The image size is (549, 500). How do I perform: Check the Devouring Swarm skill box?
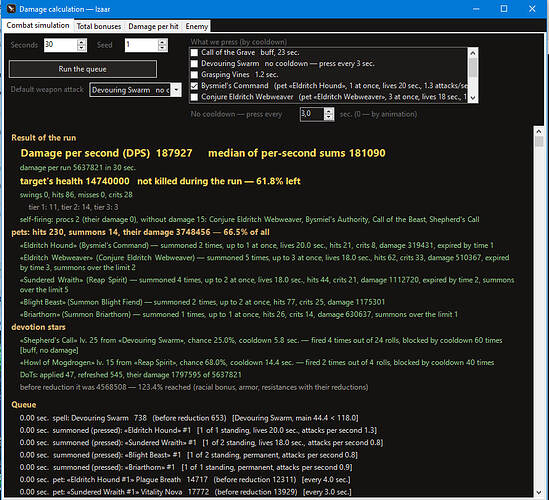point(194,64)
